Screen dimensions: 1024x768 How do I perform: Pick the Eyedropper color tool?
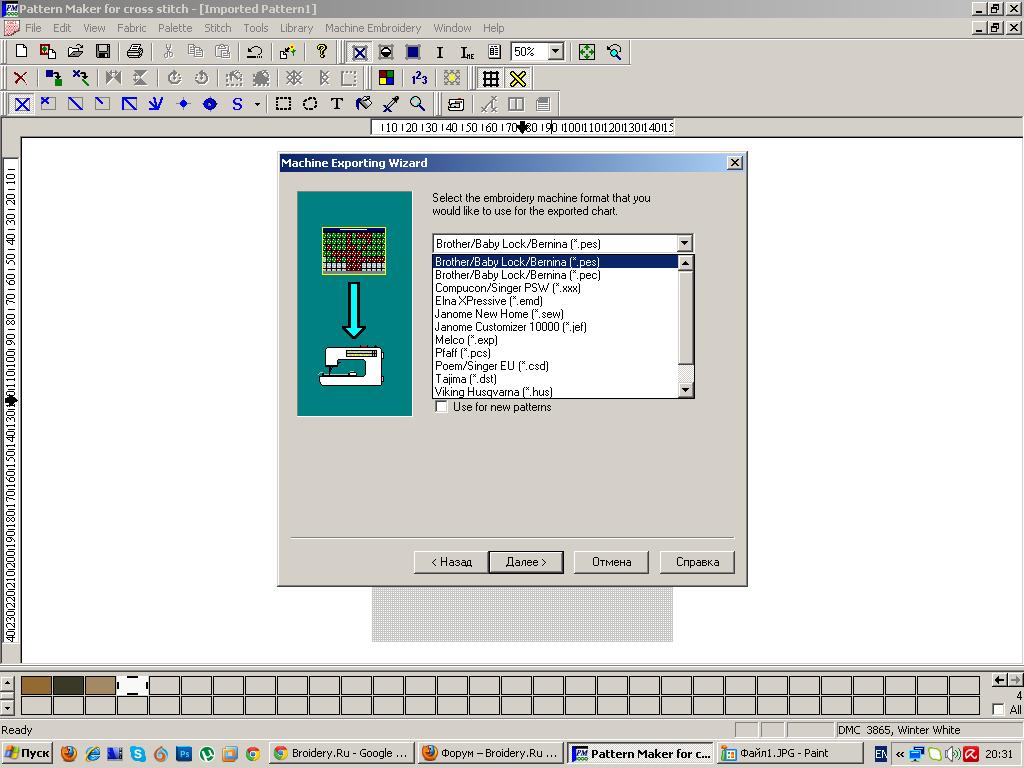click(391, 104)
